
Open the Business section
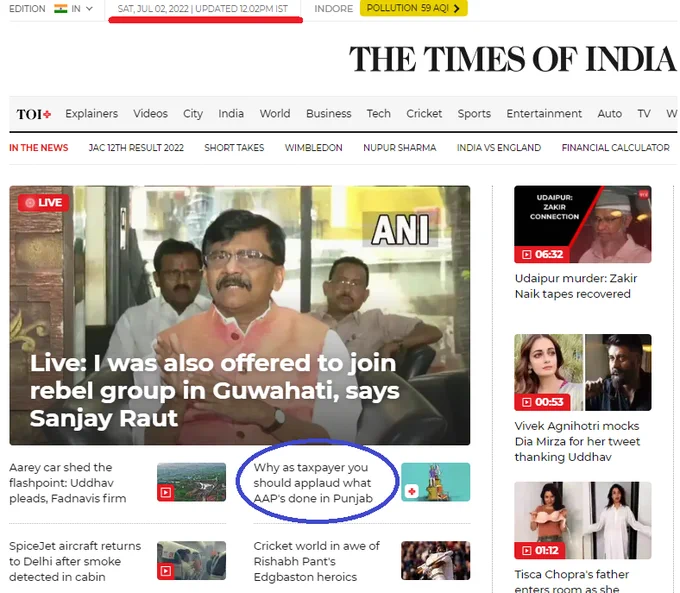coord(329,114)
